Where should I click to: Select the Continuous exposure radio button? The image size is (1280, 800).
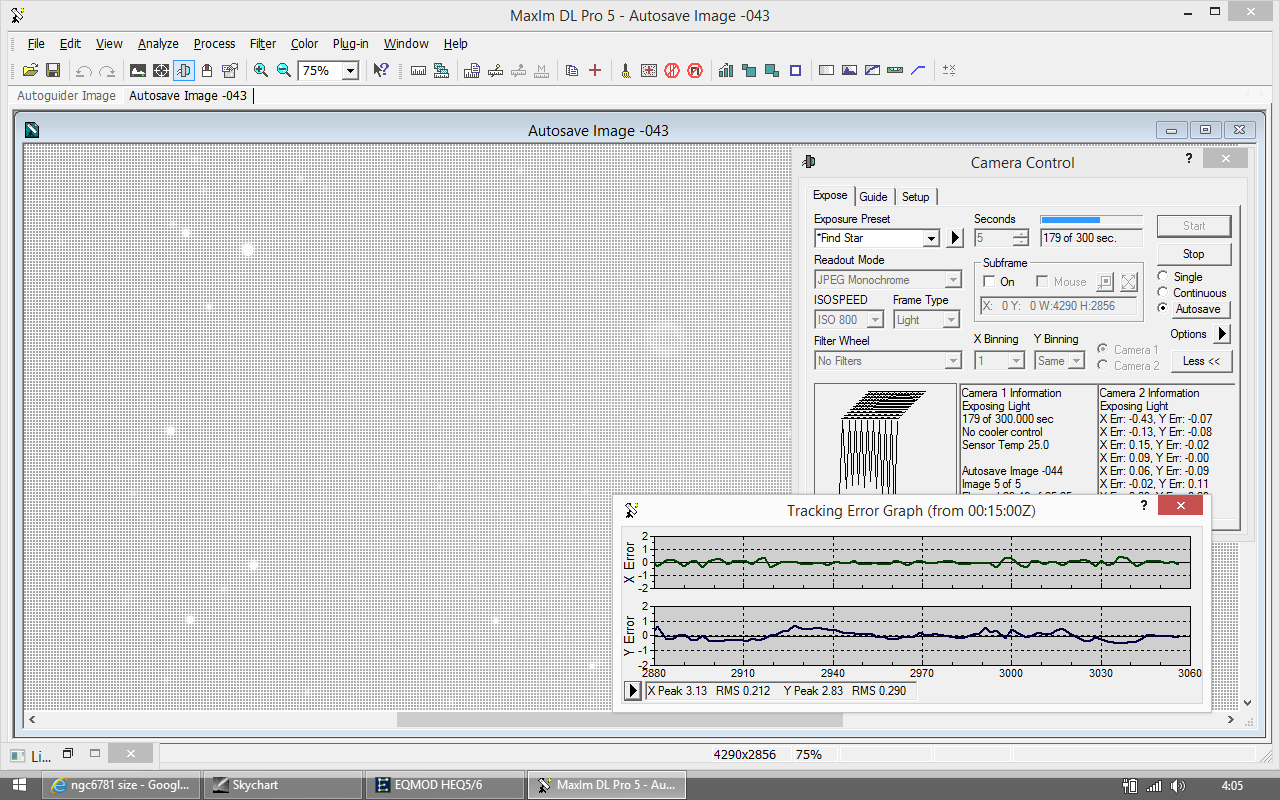1164,293
